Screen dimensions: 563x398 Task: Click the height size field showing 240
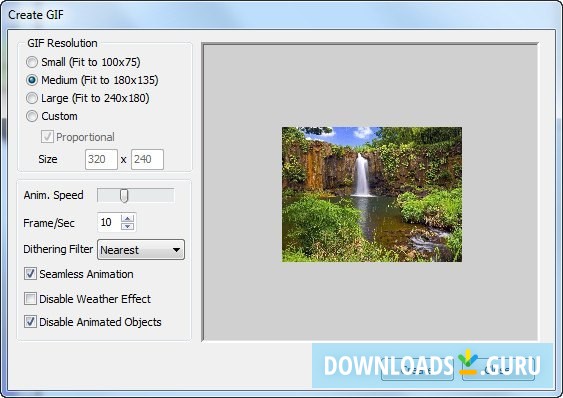click(x=147, y=159)
